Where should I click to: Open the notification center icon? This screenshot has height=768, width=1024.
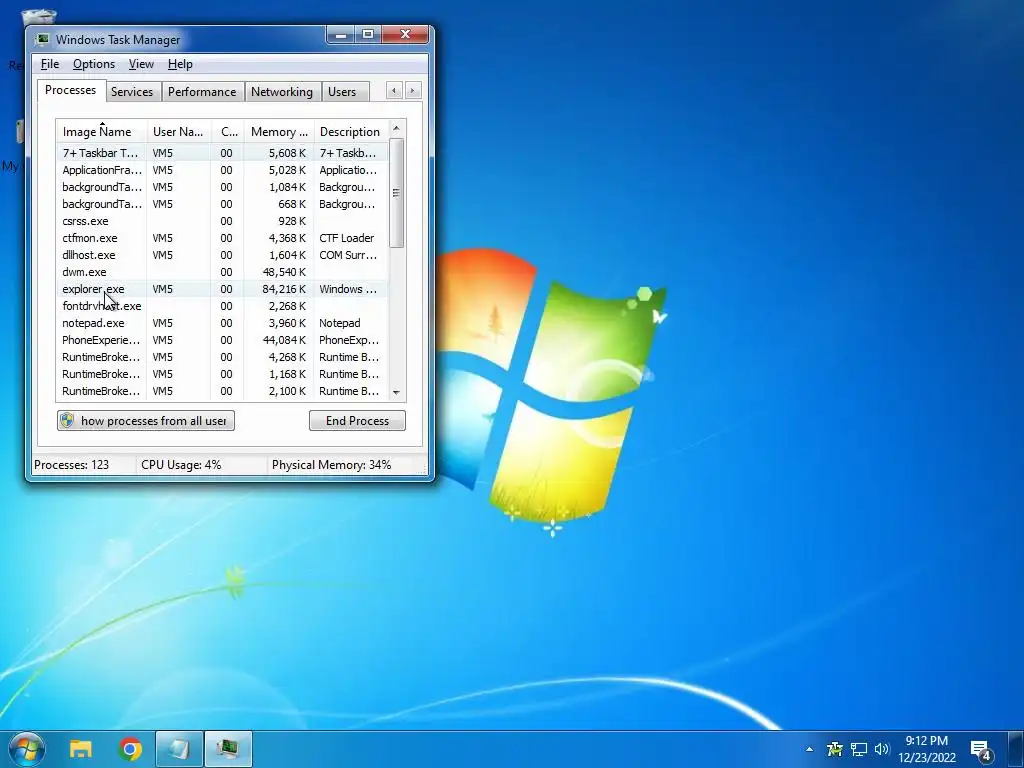pyautogui.click(x=981, y=751)
